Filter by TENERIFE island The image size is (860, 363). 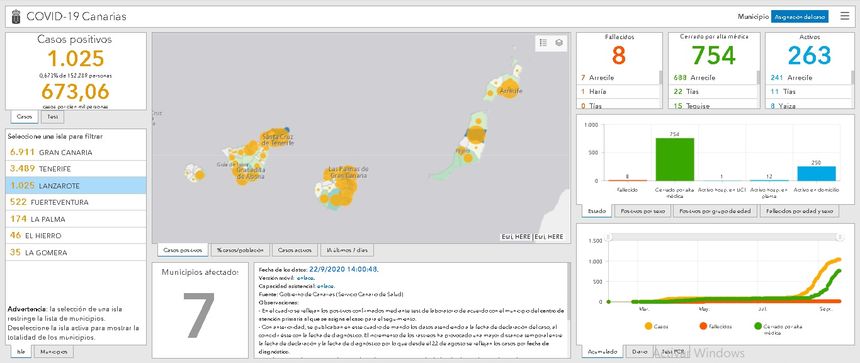76,169
